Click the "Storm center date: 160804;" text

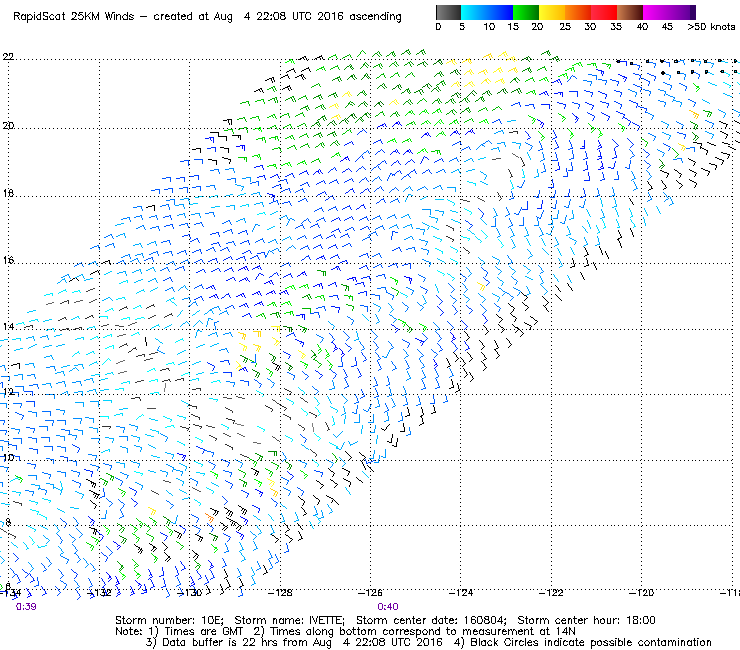point(431,620)
